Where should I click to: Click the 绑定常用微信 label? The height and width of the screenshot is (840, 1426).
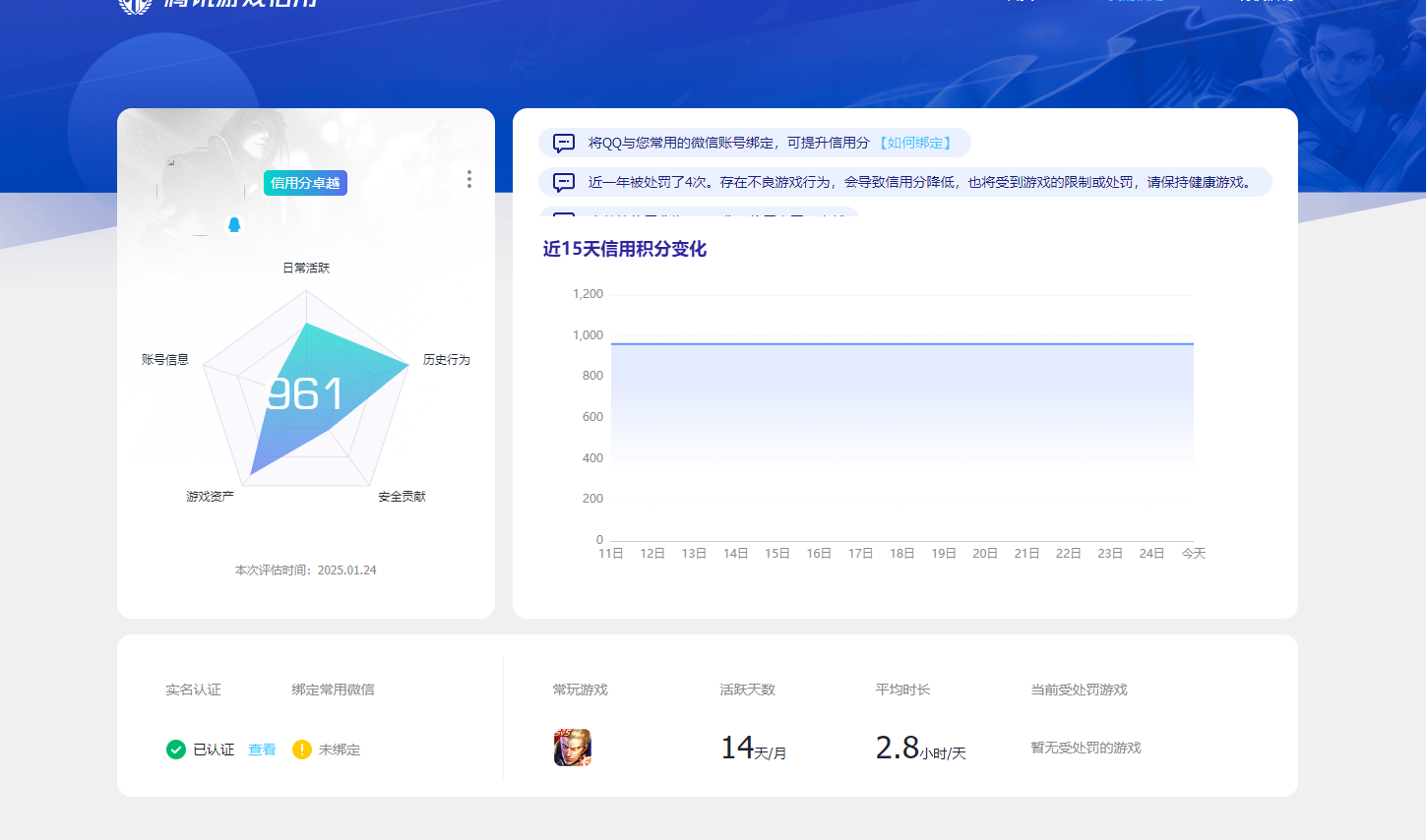click(334, 690)
